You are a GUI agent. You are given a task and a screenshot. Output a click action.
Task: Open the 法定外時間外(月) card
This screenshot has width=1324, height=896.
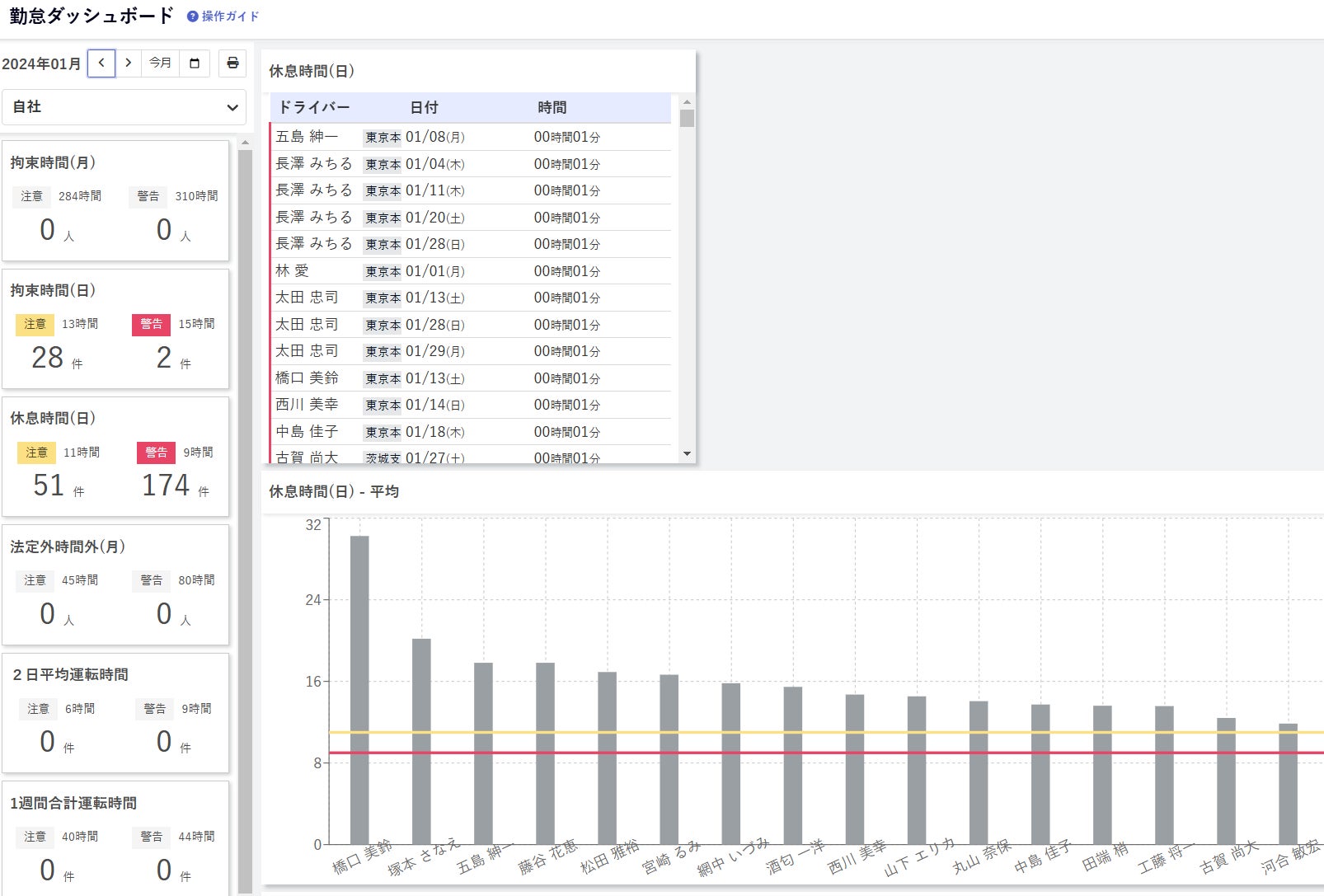pyautogui.click(x=115, y=584)
